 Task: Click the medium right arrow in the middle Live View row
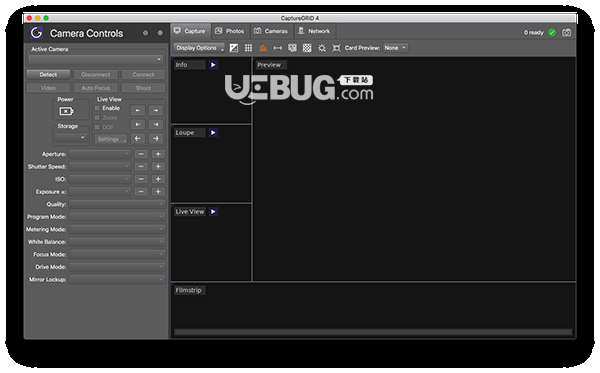pos(156,125)
